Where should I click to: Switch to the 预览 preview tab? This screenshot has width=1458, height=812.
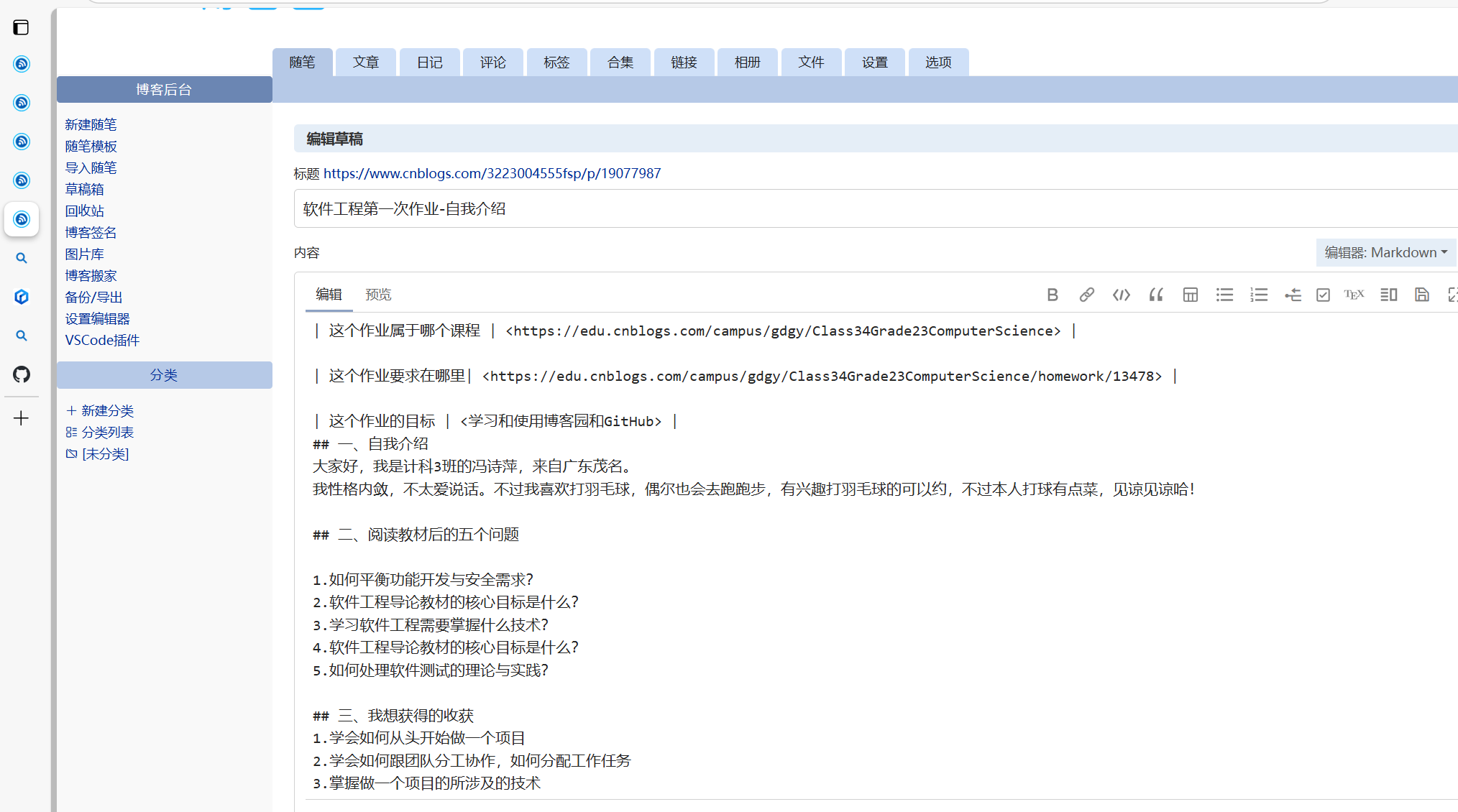click(378, 295)
